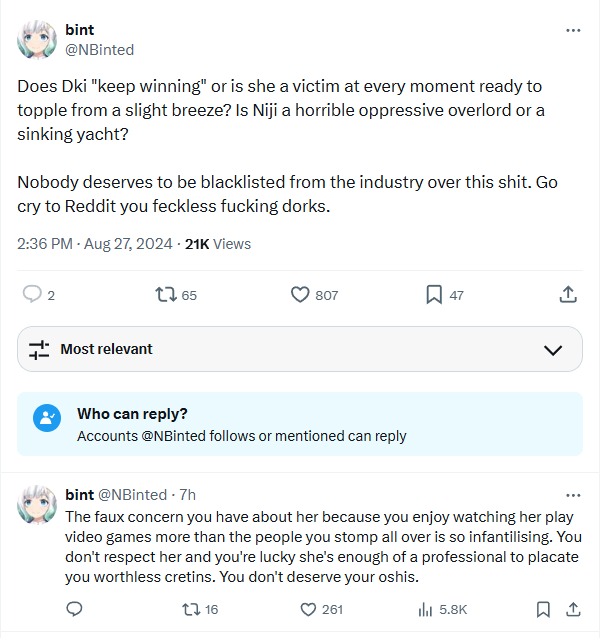View analytics showing 5.8K on reply
603x638 pixels.
[x=442, y=609]
